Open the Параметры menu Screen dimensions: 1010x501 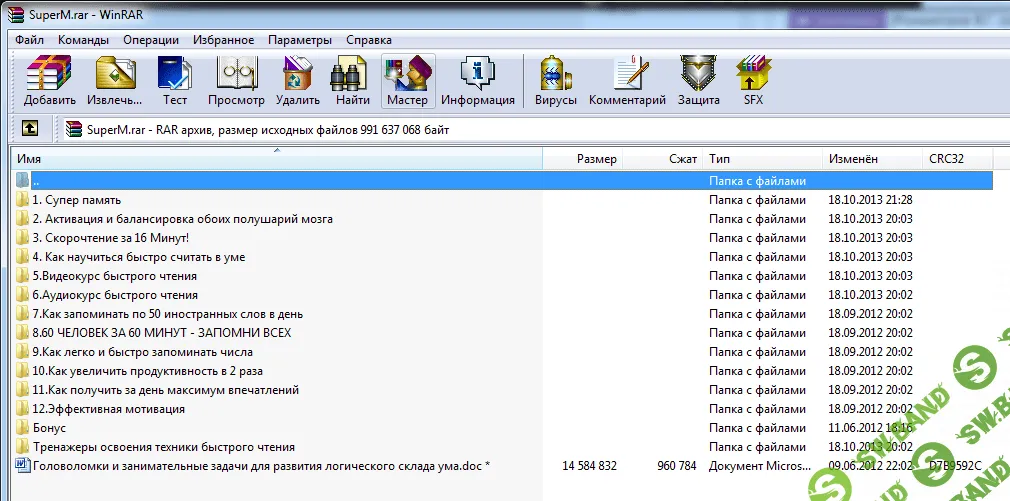tap(299, 40)
